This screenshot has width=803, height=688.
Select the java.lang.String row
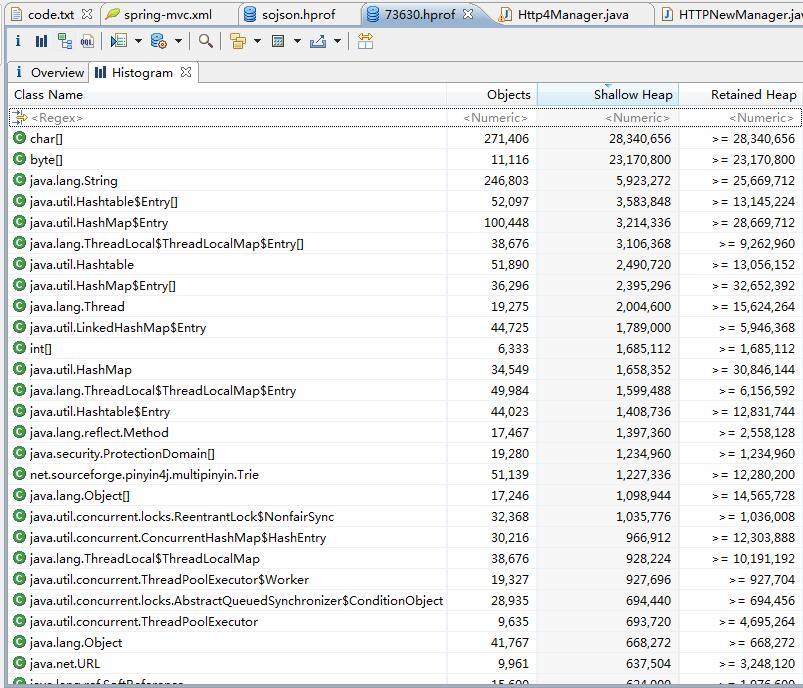click(x=405, y=180)
